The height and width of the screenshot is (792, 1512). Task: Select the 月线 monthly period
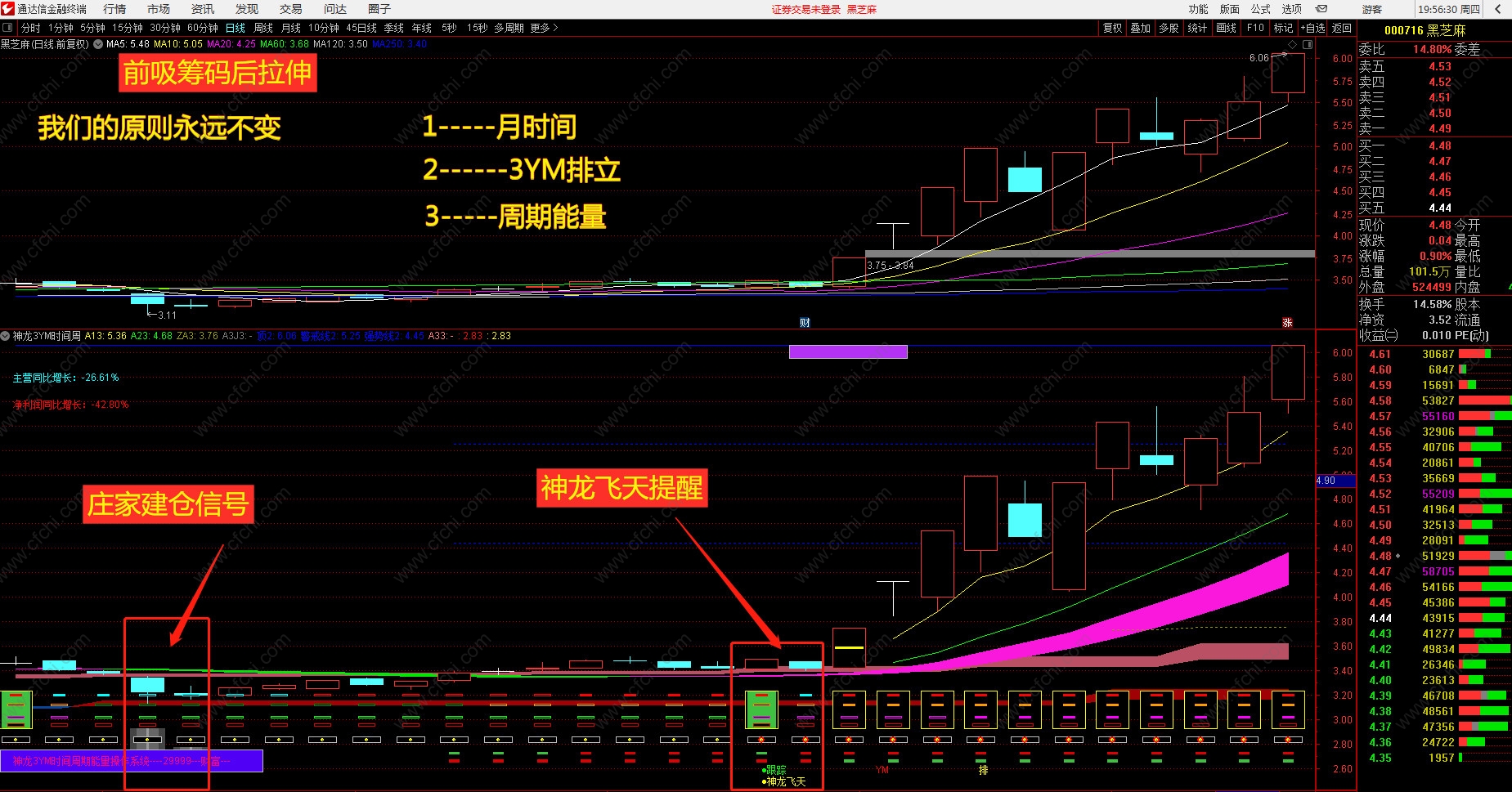coord(291,28)
